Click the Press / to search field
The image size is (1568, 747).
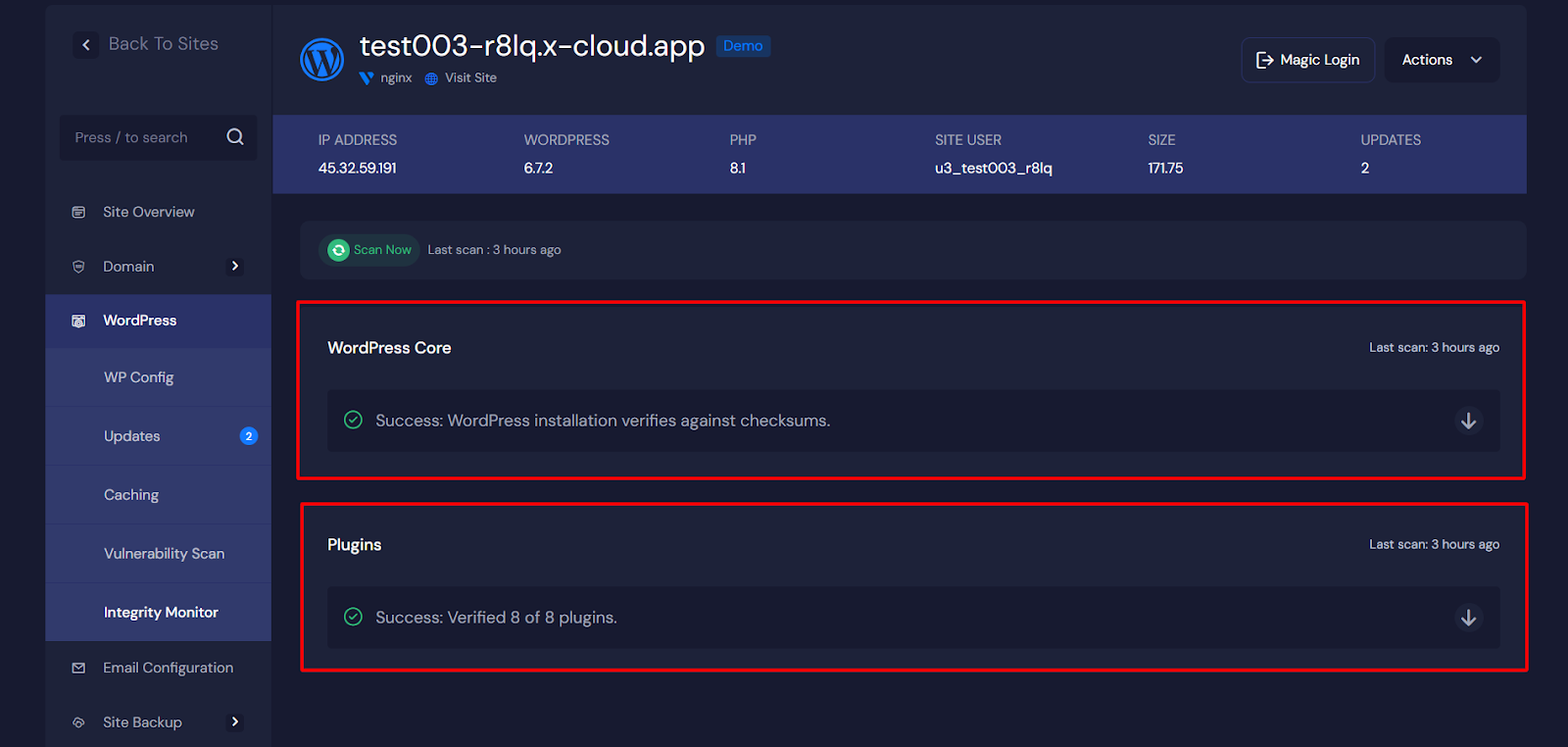pos(142,137)
